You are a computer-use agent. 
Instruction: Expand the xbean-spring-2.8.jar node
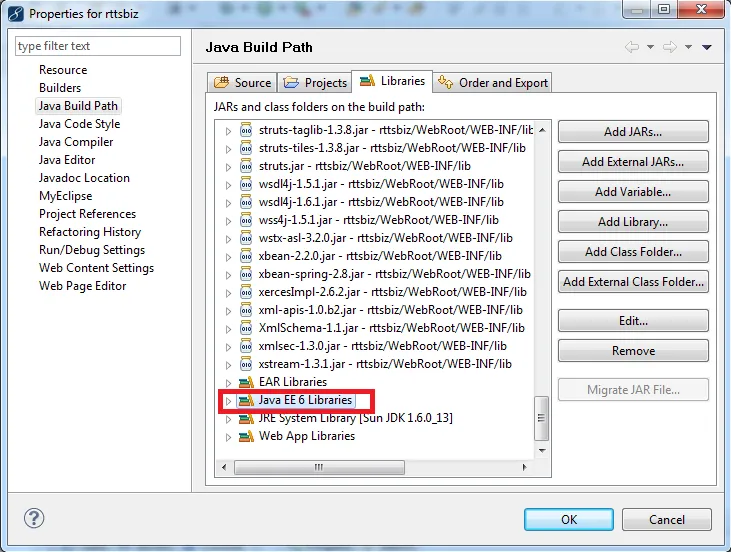click(228, 275)
